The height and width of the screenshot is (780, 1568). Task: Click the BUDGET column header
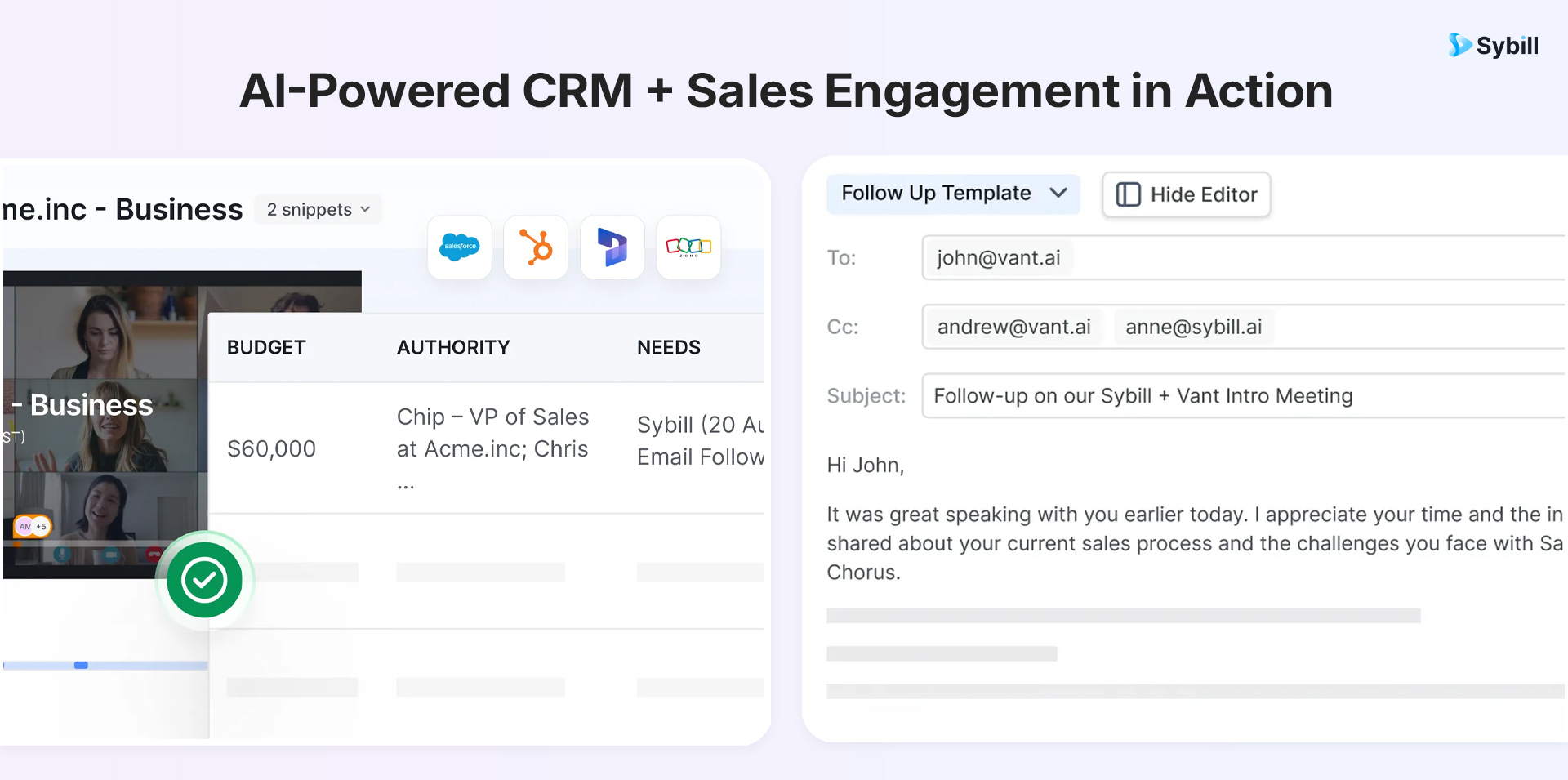click(x=266, y=347)
